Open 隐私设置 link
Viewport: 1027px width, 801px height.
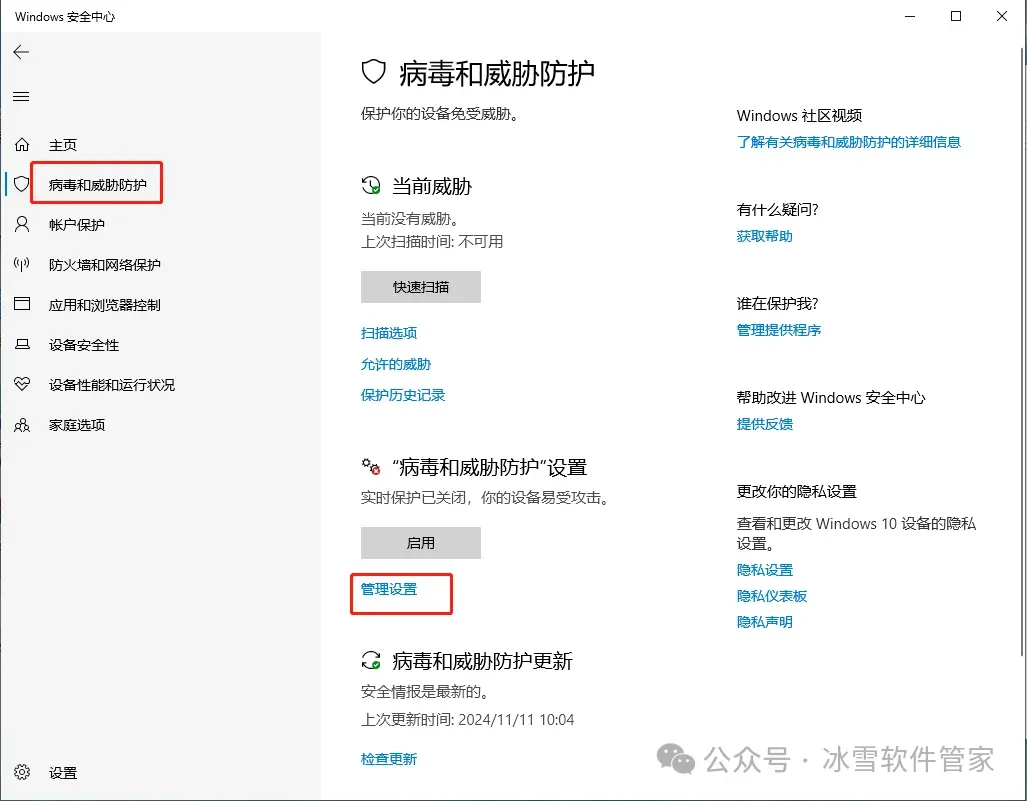pyautogui.click(x=764, y=570)
